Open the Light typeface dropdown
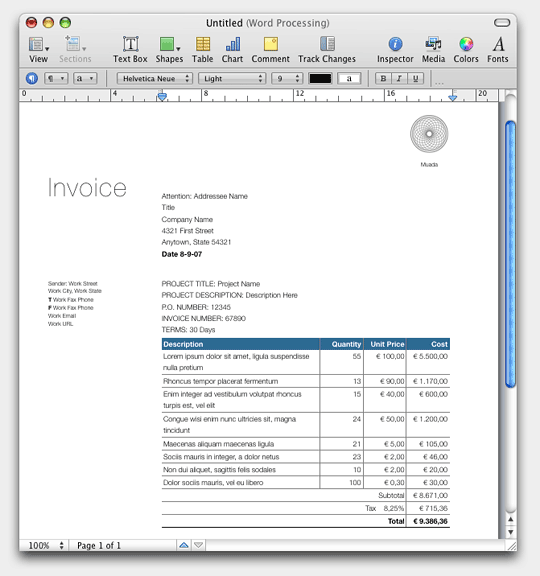 pyautogui.click(x=232, y=78)
